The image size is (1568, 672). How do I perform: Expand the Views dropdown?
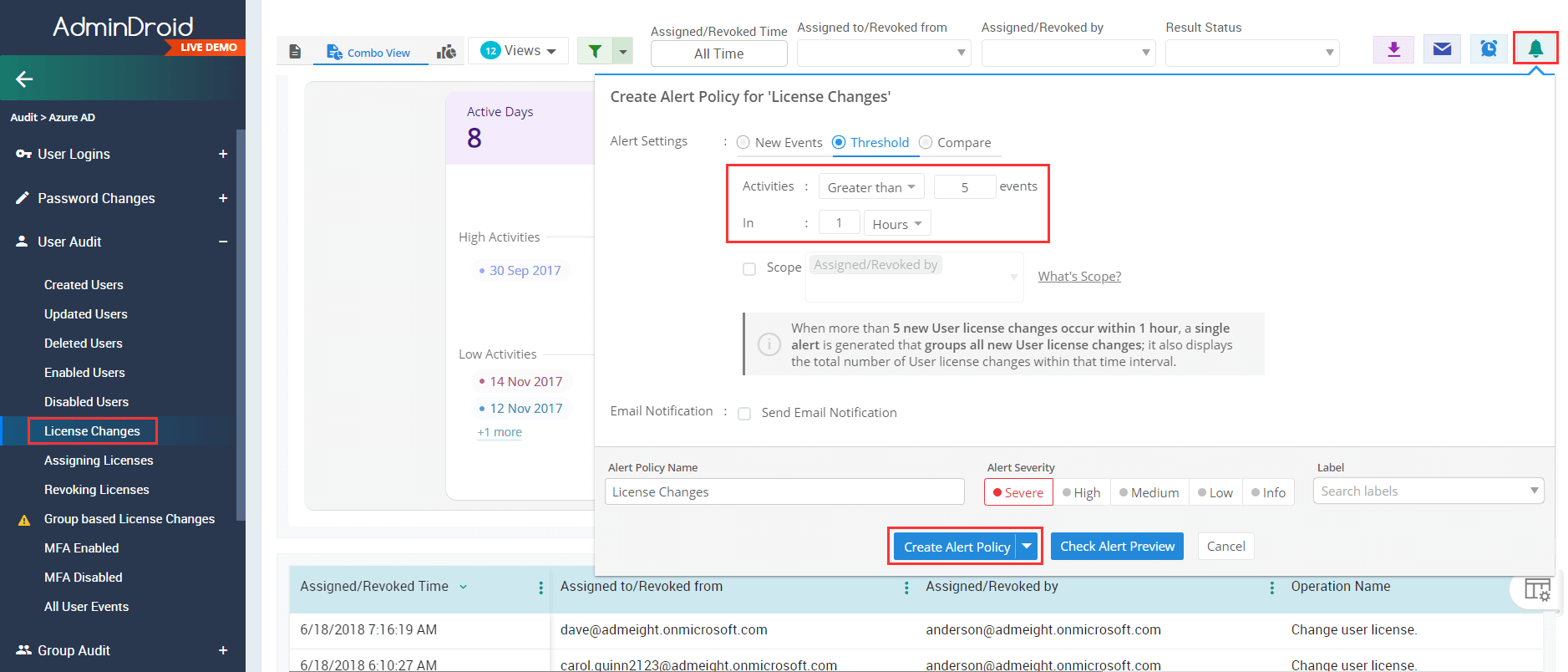click(519, 51)
